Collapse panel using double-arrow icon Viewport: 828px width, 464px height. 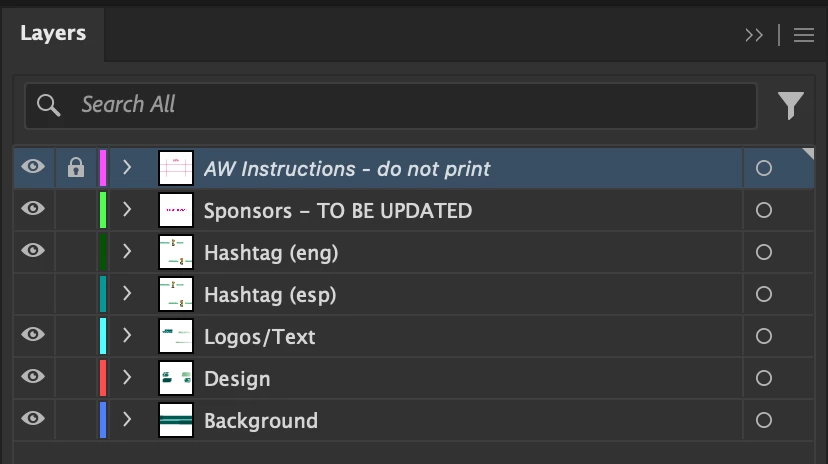(x=754, y=35)
